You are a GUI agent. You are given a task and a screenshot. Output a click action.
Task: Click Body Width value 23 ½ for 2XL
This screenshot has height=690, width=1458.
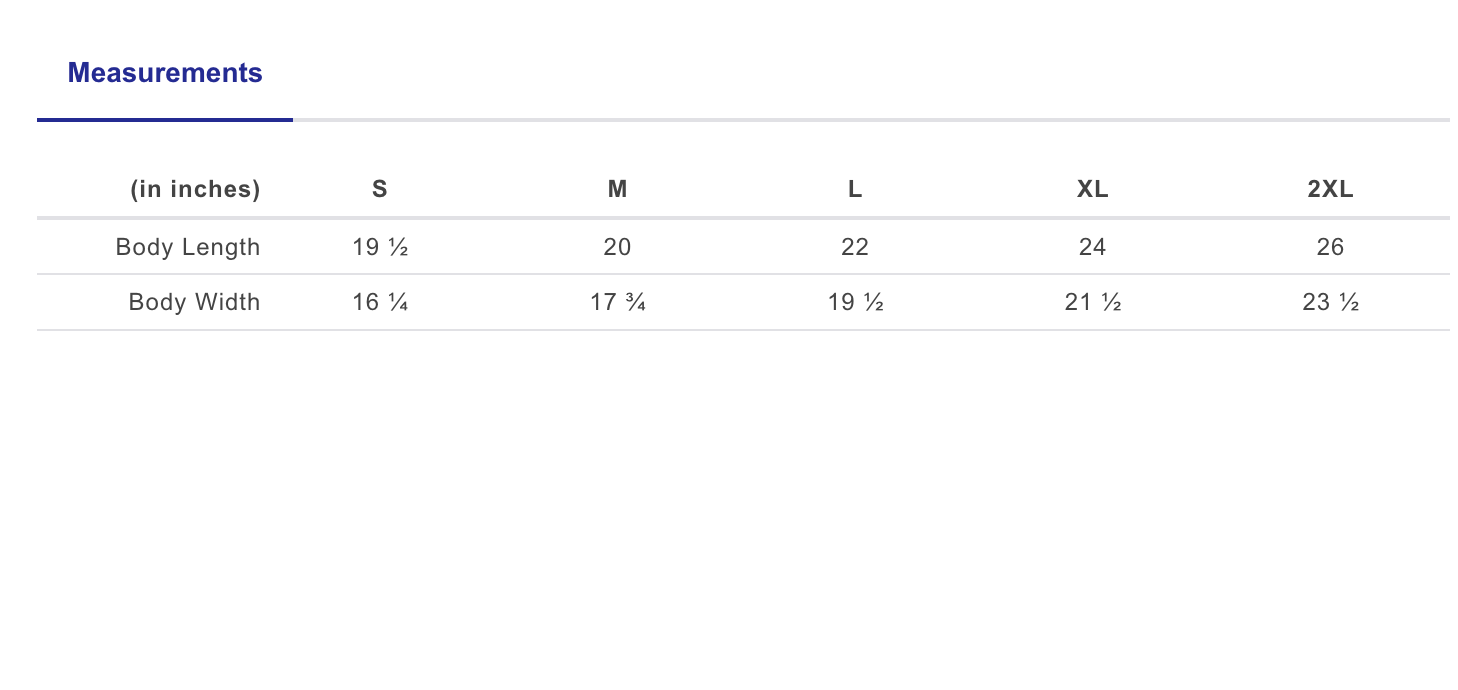(1330, 302)
